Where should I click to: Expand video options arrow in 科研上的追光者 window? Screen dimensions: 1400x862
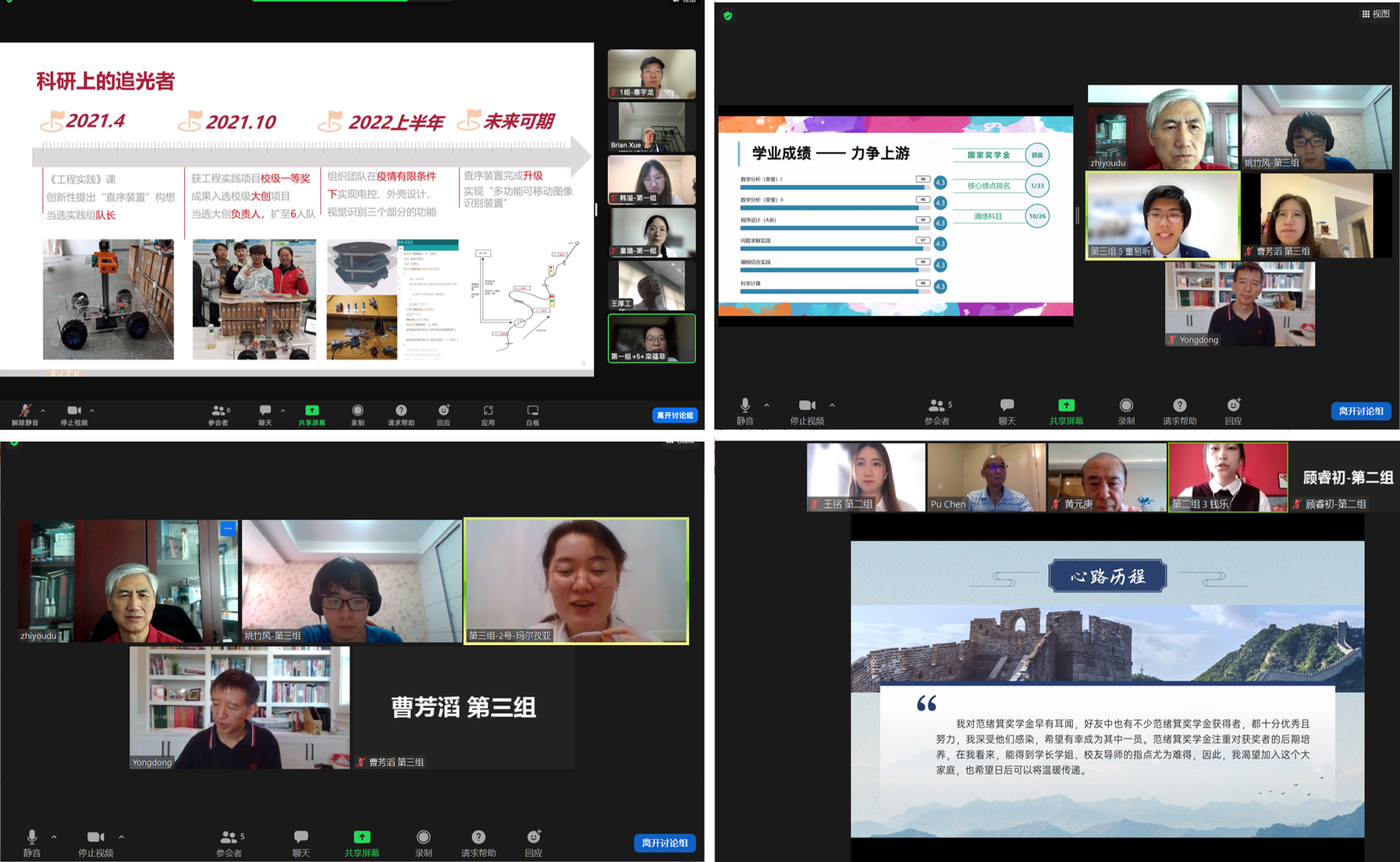point(92,410)
